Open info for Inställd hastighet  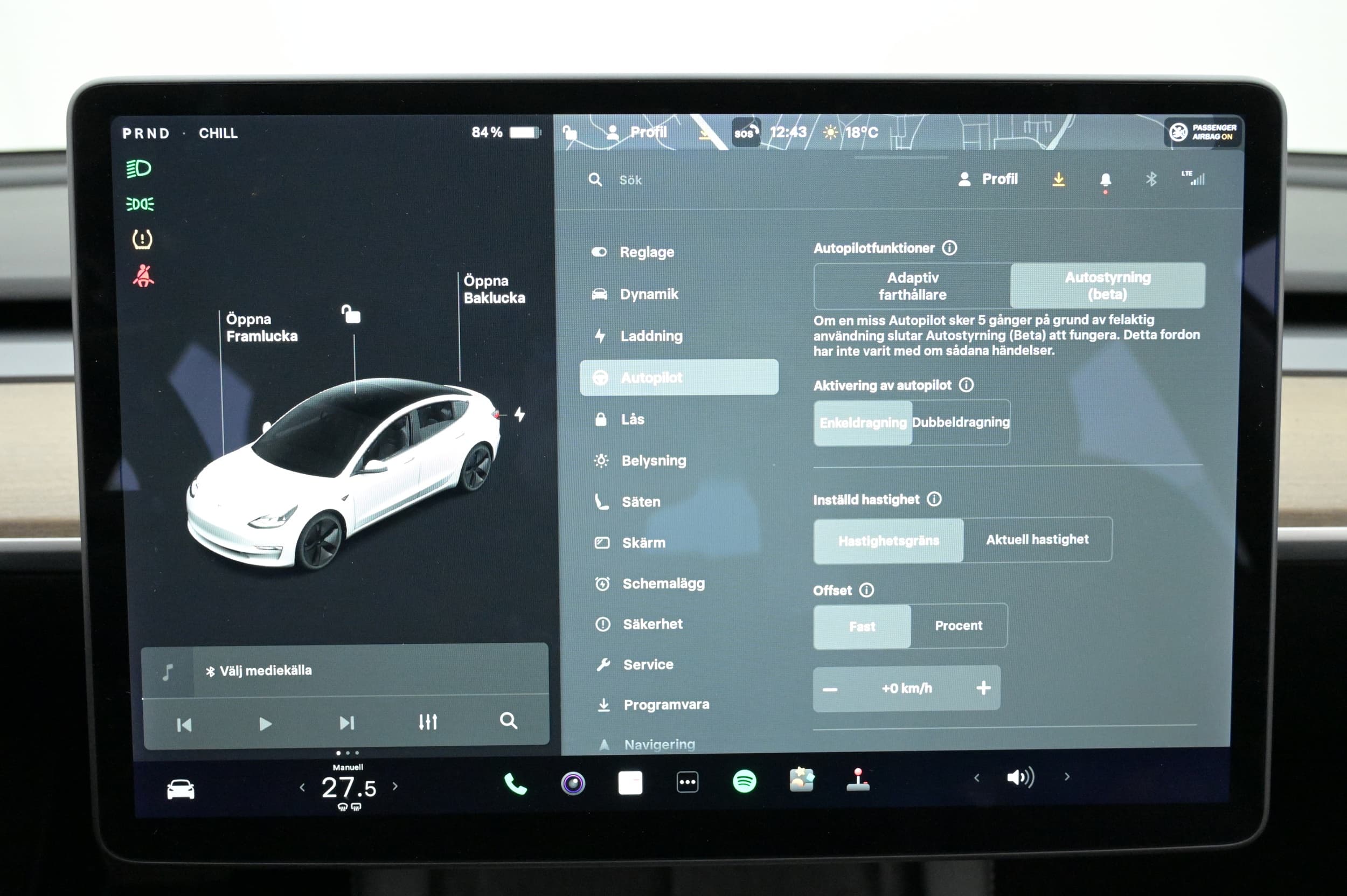[934, 499]
